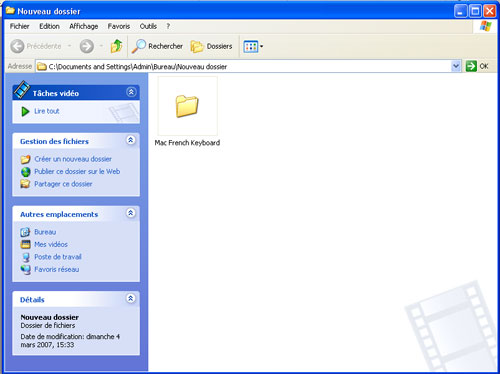The image size is (500, 374).
Task: Click the Autres emplacements header title
Action: tap(59, 214)
